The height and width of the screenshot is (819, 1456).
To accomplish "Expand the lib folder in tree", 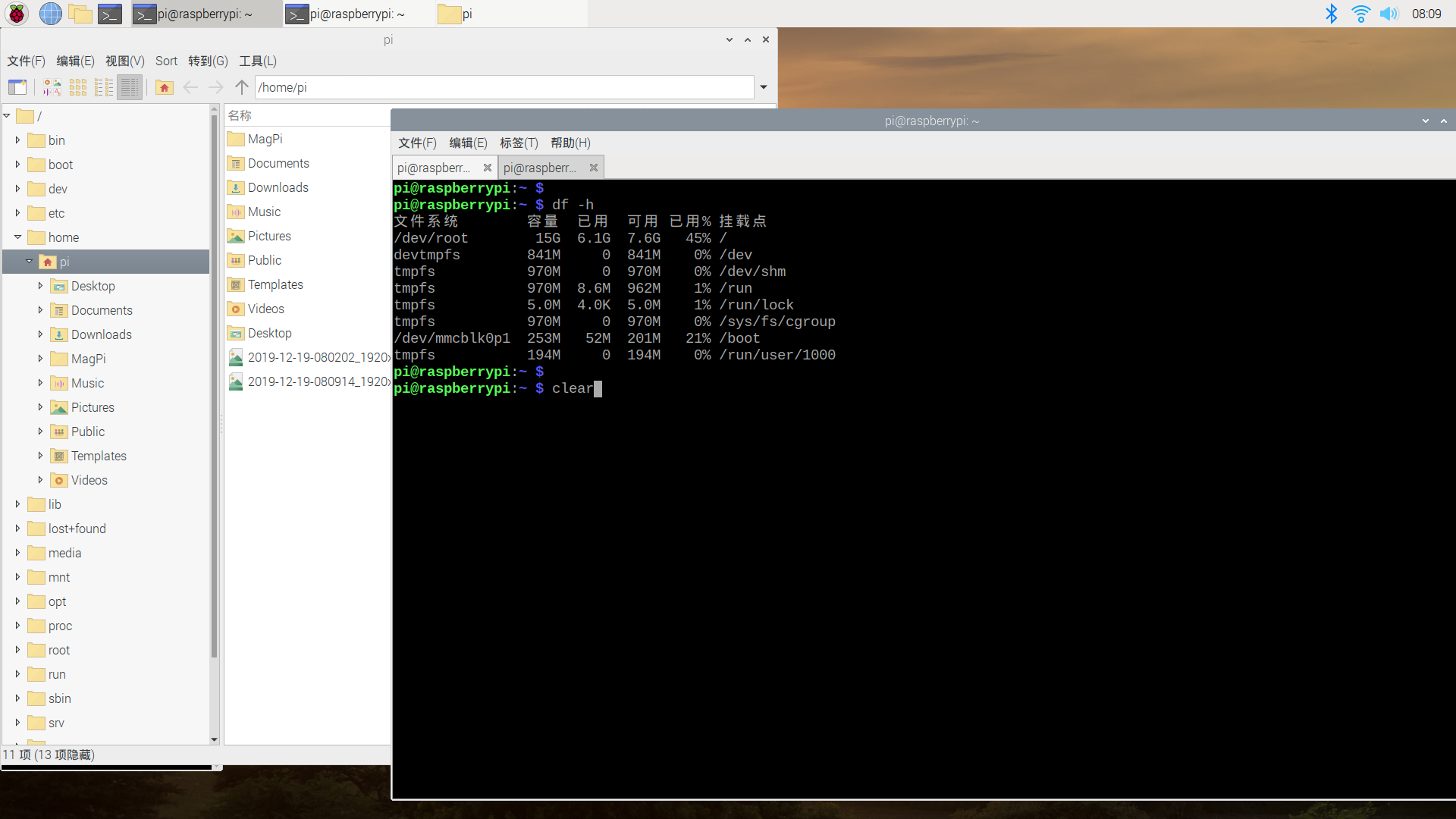I will coord(17,504).
